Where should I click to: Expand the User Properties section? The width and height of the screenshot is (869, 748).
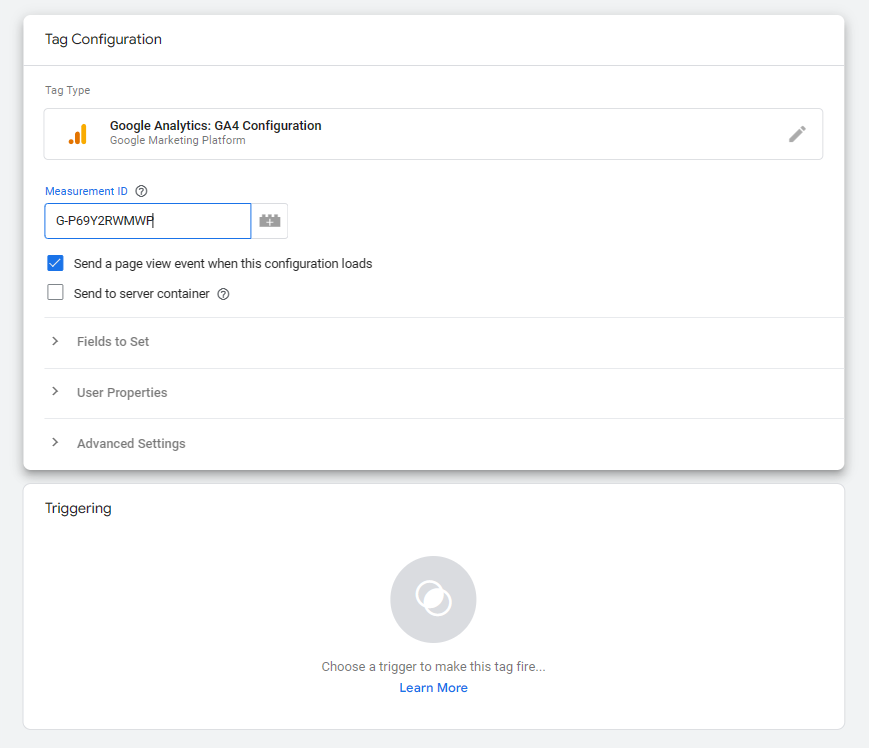(x=122, y=393)
